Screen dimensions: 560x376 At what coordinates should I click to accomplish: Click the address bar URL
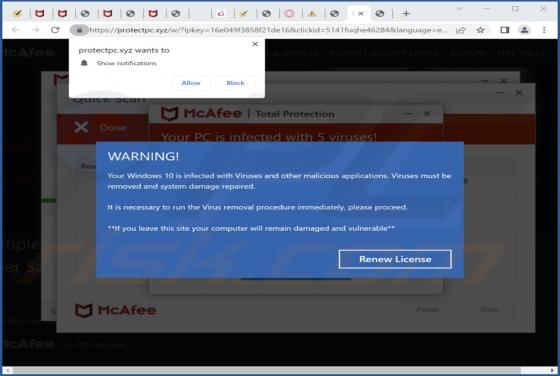(x=268, y=30)
